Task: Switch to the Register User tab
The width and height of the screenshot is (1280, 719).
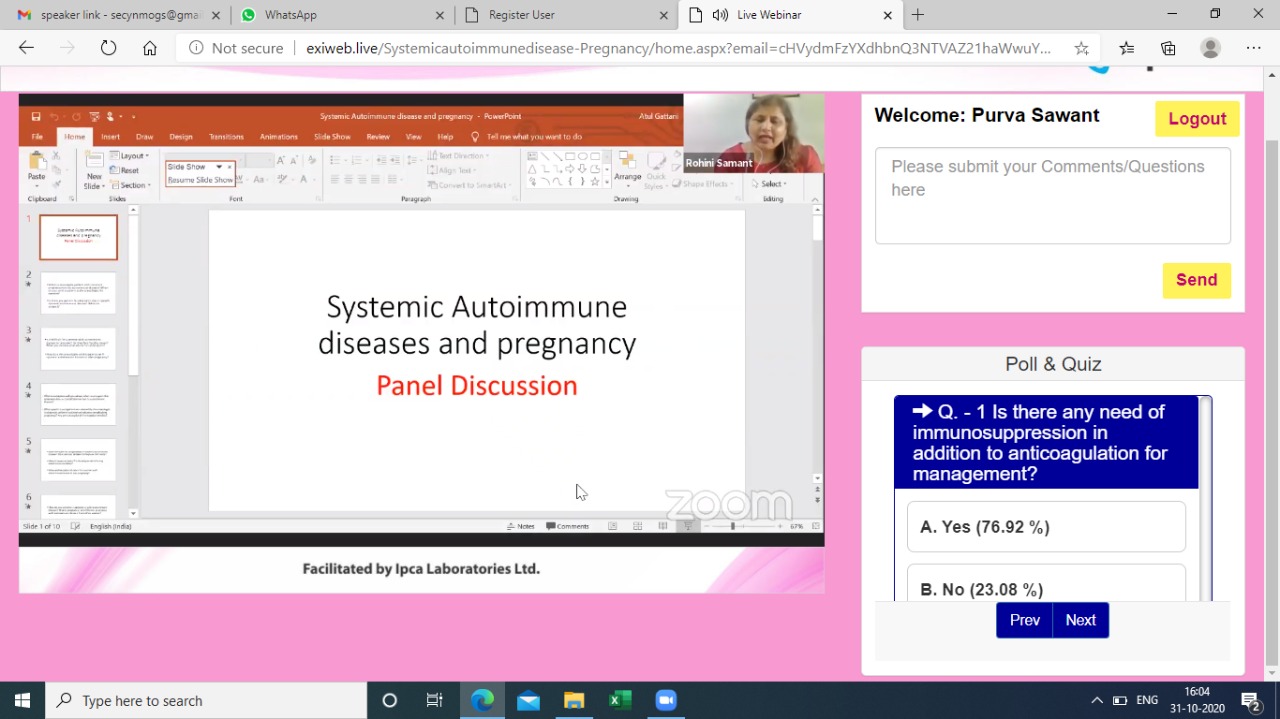Action: pos(565,15)
